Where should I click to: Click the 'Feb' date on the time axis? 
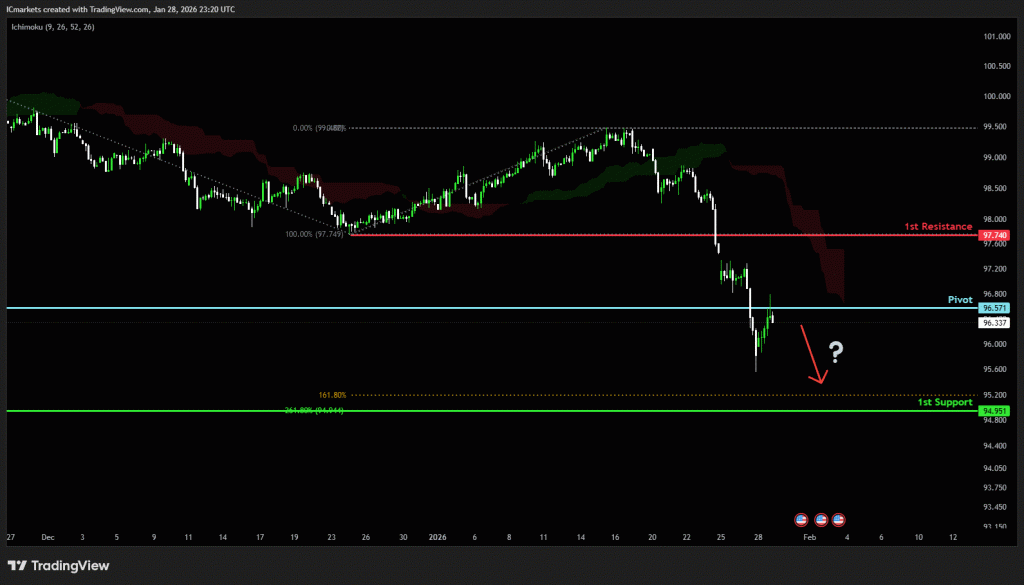pyautogui.click(x=812, y=537)
